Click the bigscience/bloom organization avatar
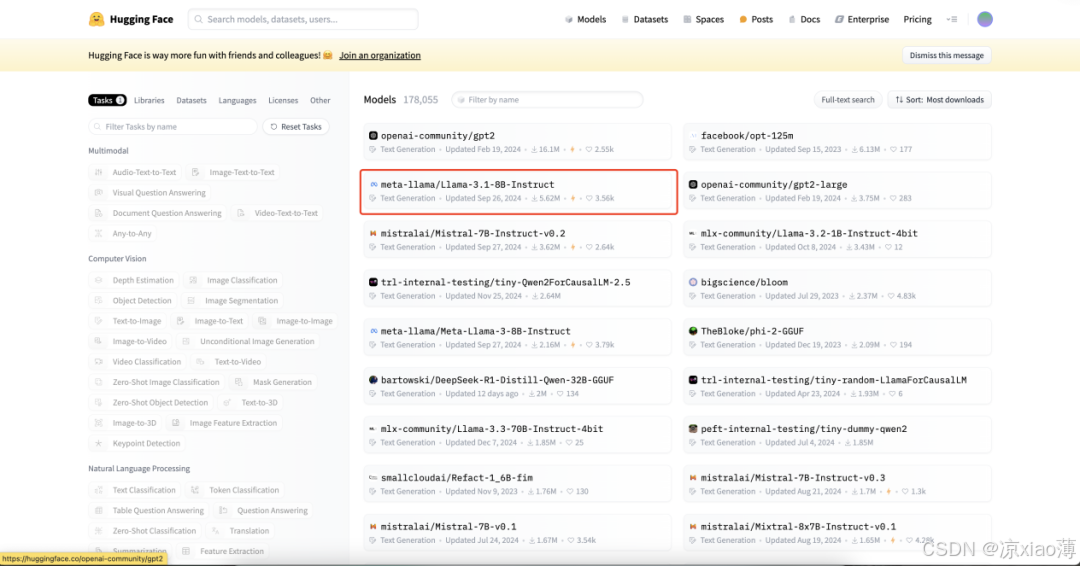 pyautogui.click(x=693, y=282)
